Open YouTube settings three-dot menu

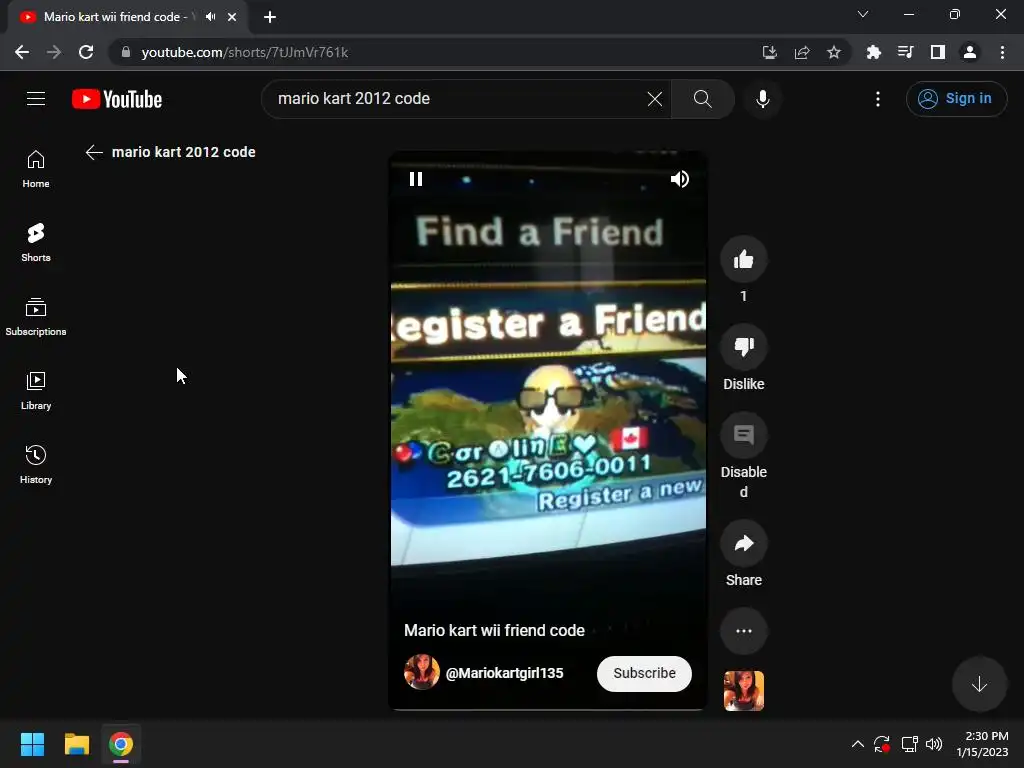[x=878, y=99]
